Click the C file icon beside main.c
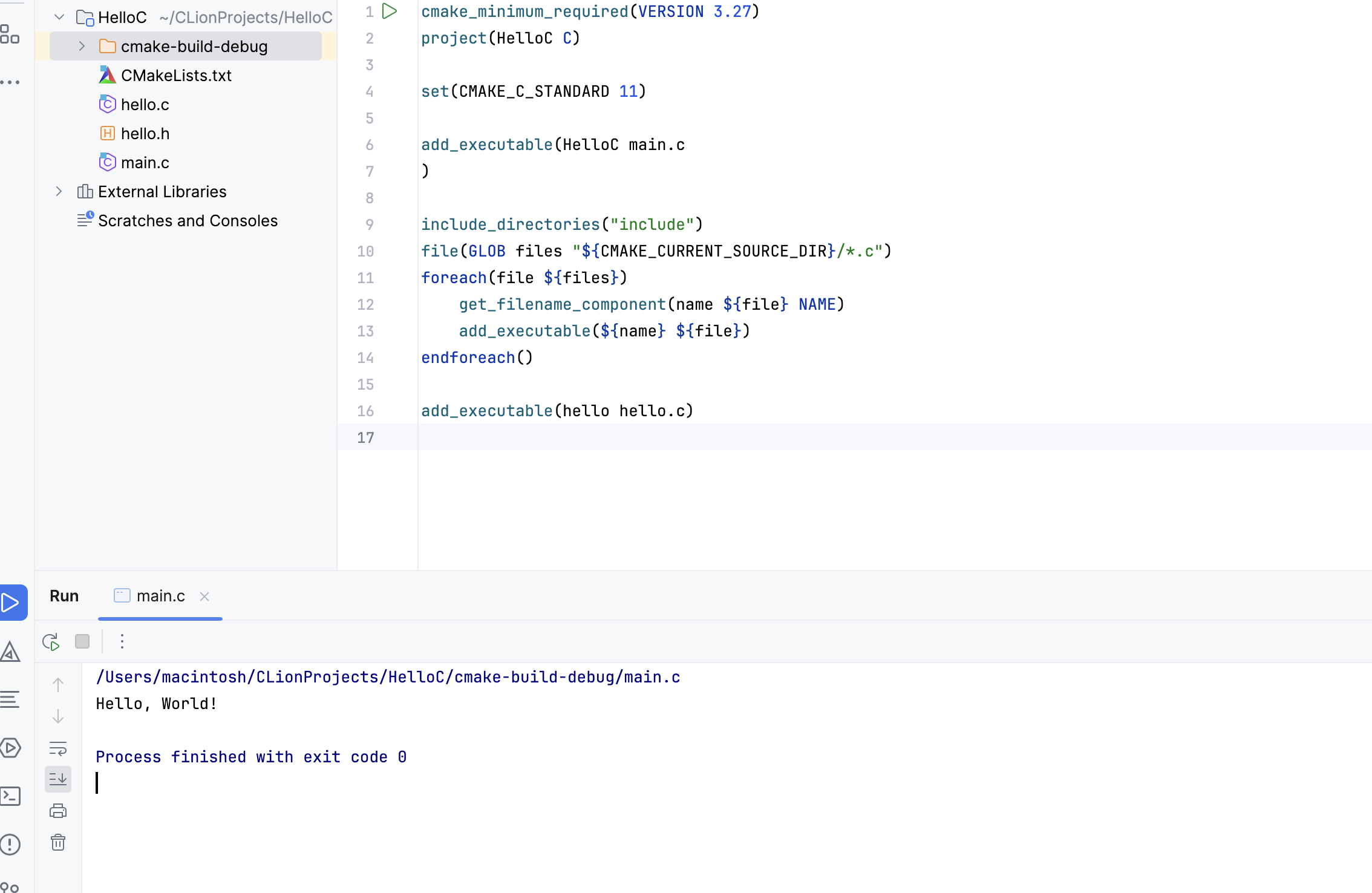 point(107,162)
